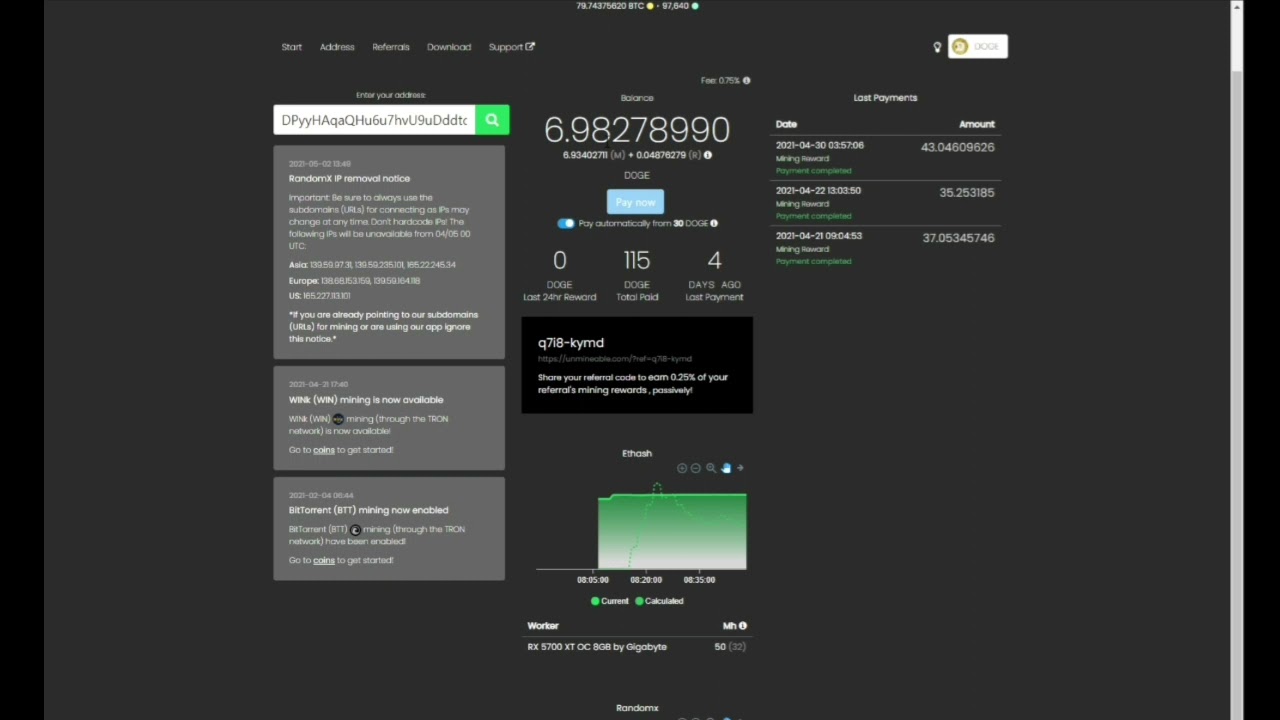1280x720 pixels.
Task: Click the 115 DOGE Total Paid stat
Action: tap(637, 274)
